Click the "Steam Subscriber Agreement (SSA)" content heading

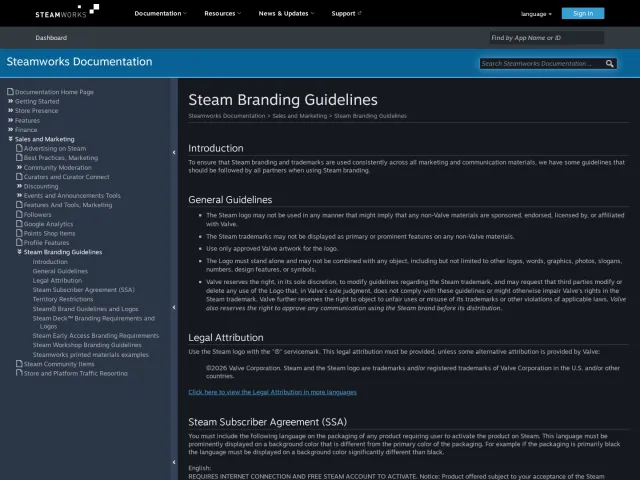[x=267, y=422]
